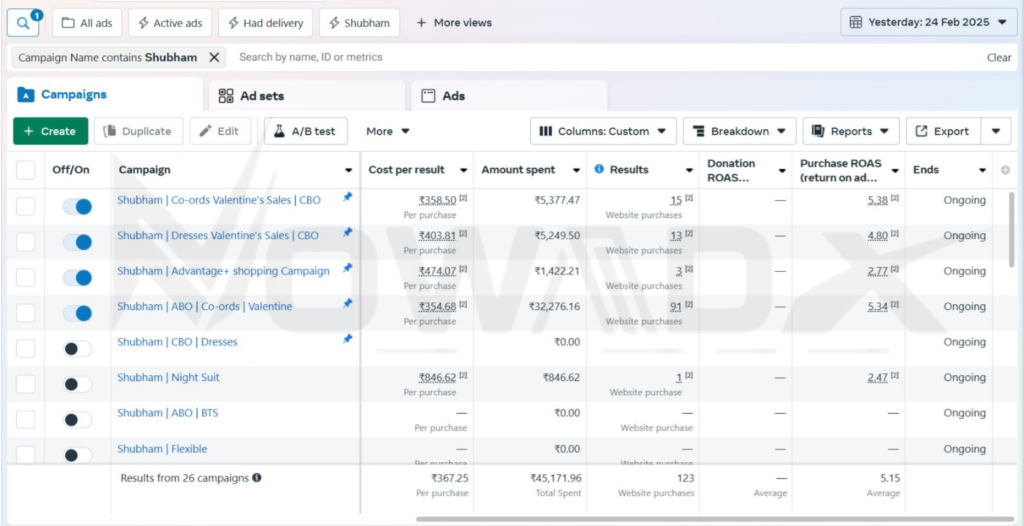Click the horizontal scrollbar below the table
The image size is (1024, 526).
[x=700, y=519]
